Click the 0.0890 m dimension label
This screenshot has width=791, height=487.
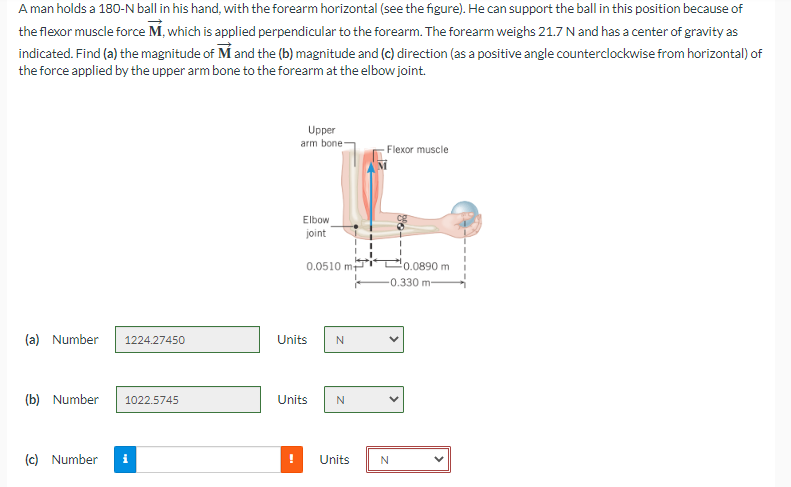click(426, 266)
